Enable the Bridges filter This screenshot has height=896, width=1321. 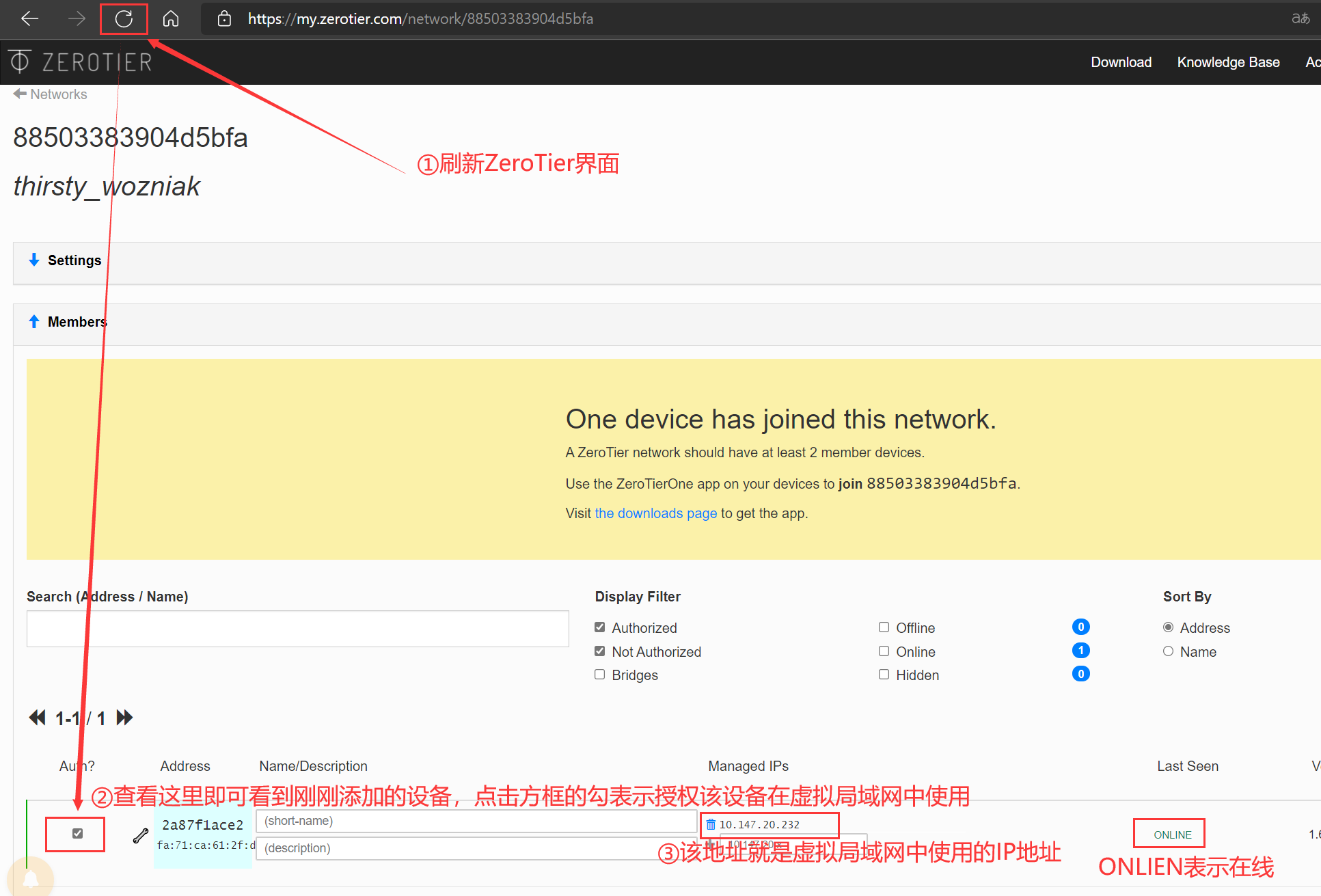point(600,675)
